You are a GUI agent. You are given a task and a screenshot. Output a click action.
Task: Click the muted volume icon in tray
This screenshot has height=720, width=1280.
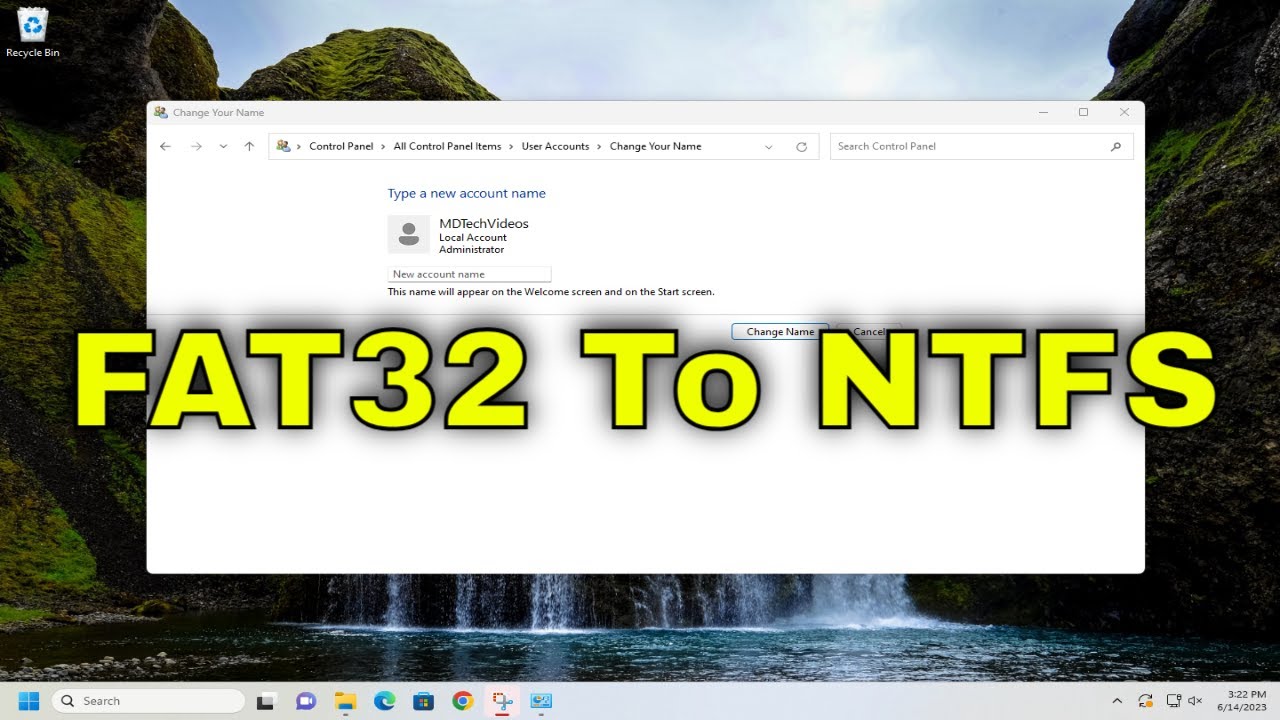(1195, 701)
